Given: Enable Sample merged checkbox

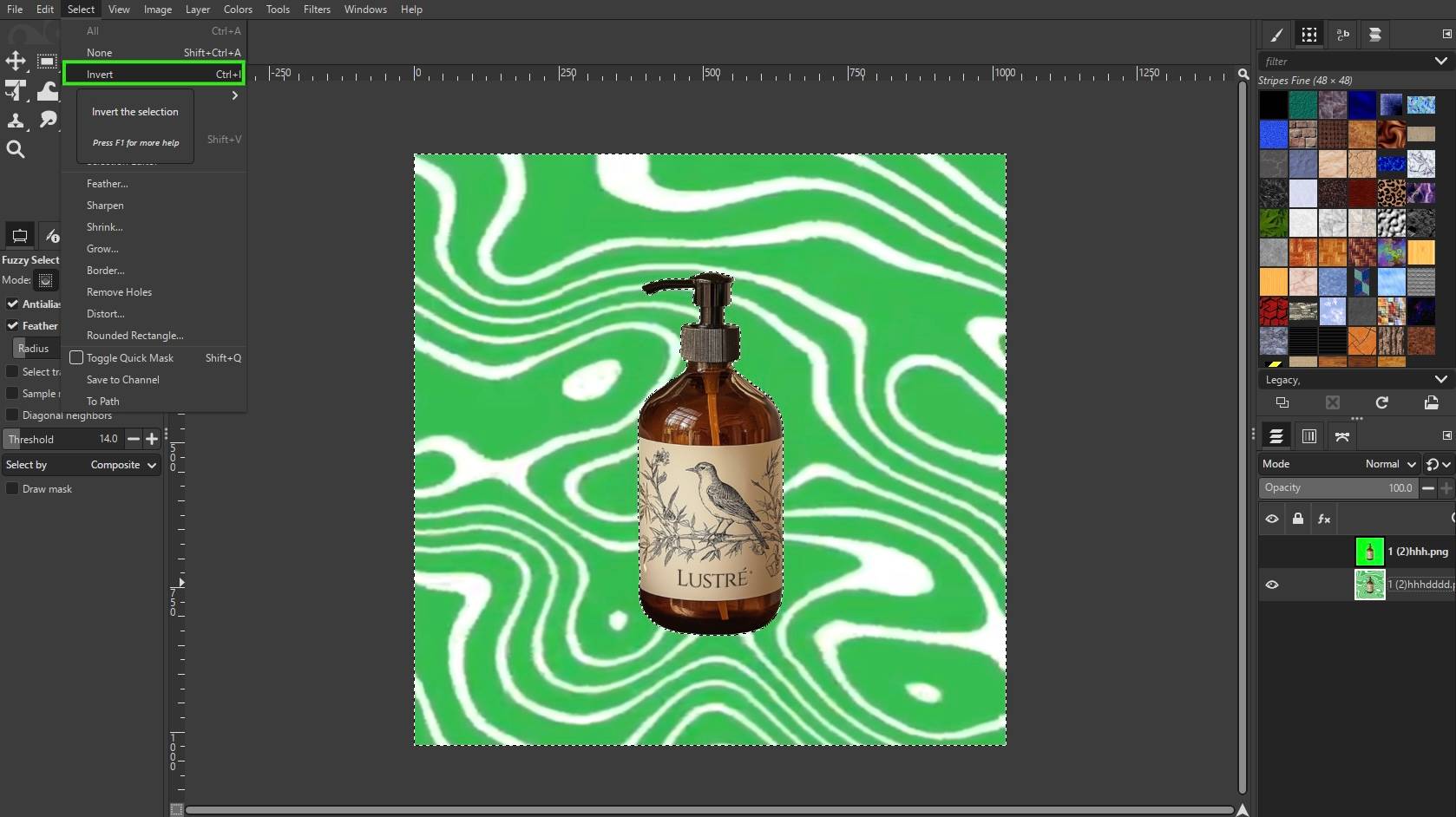Looking at the screenshot, I should [x=13, y=393].
